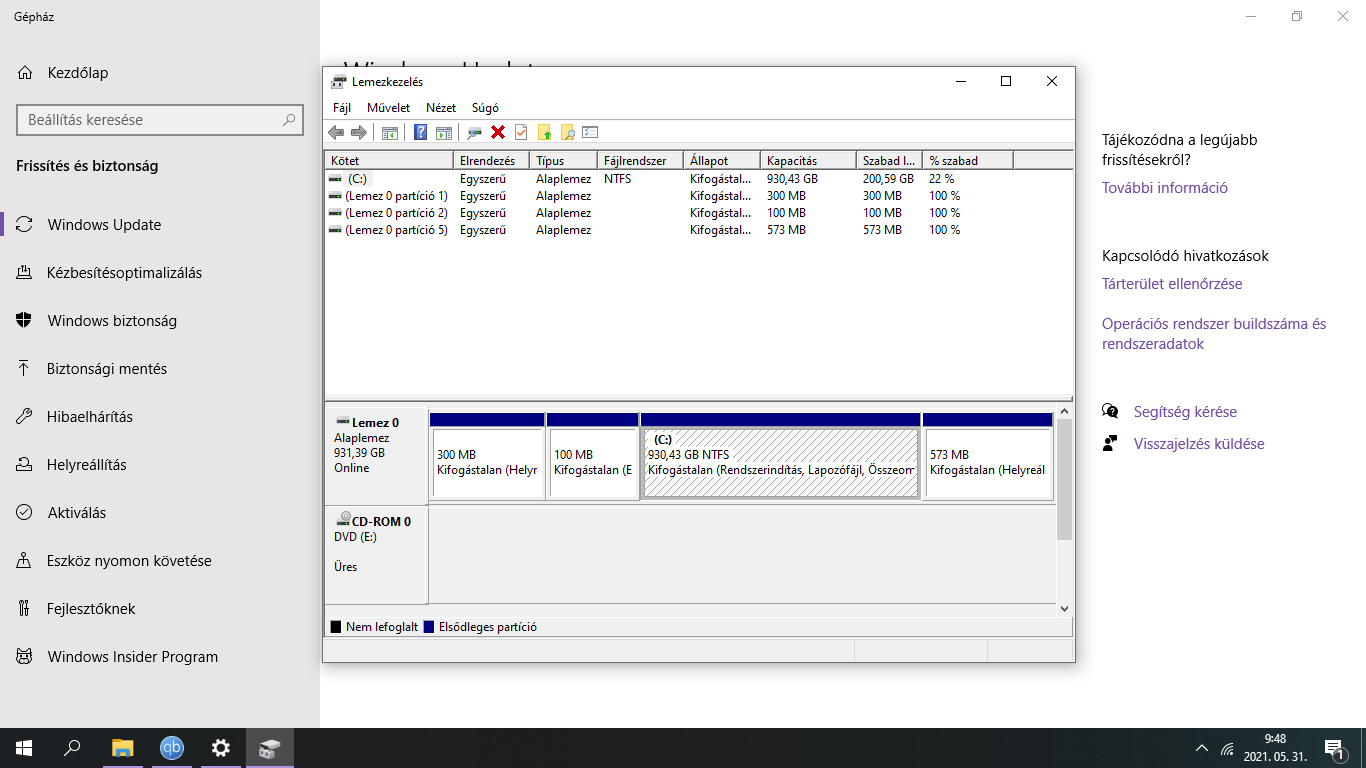
Task: Go to Kezdőlap in Settings
Action: 160,73
